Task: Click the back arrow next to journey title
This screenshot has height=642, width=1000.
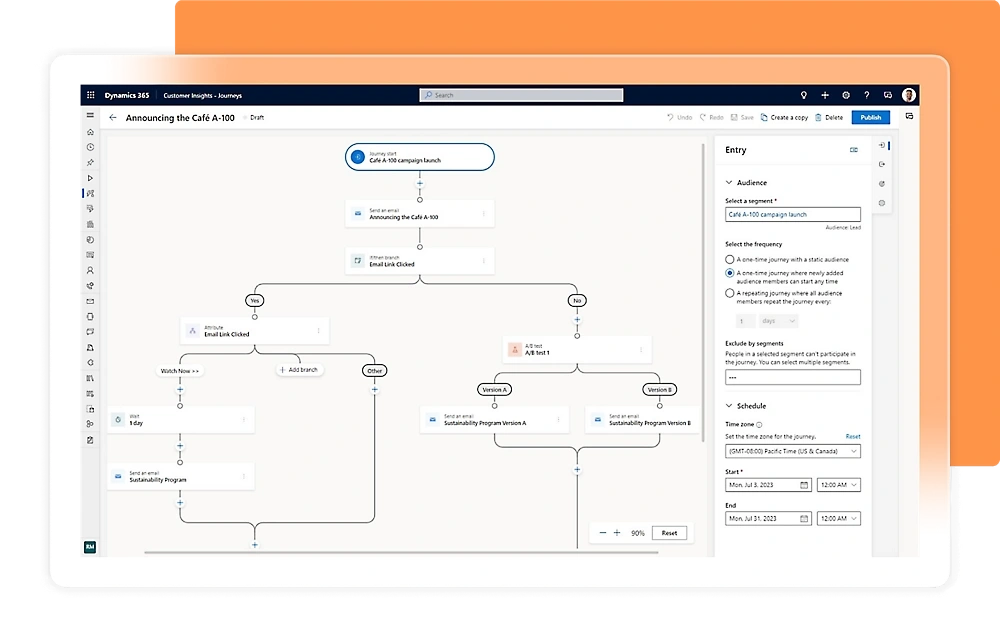Action: click(x=113, y=117)
